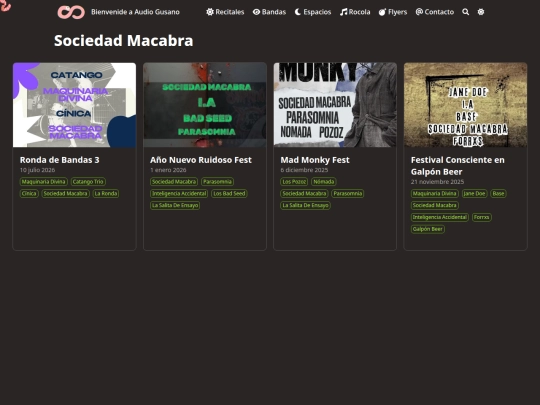Open the Contacto page
540x405 pixels.
tap(435, 12)
